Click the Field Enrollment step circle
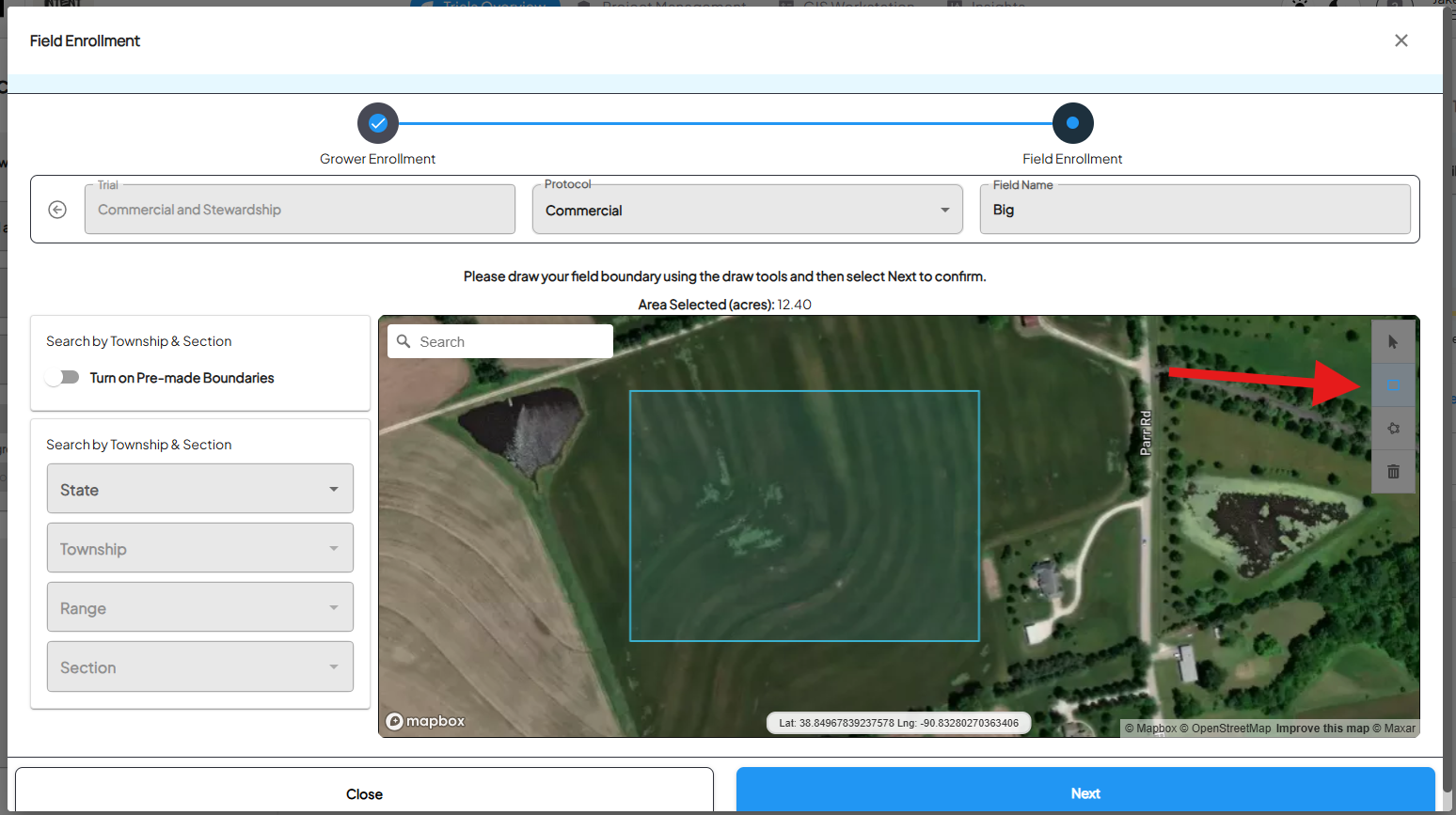The height and width of the screenshot is (815, 1456). click(x=1072, y=123)
